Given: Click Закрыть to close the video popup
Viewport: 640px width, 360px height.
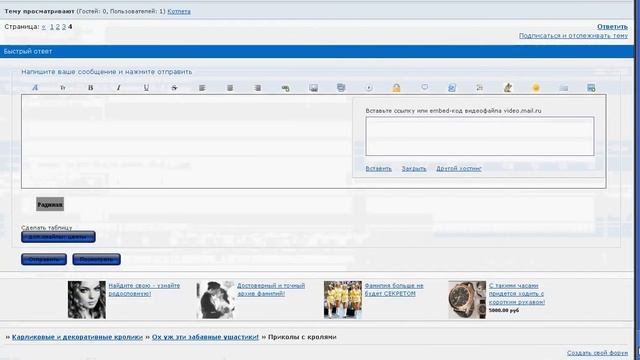Looking at the screenshot, I should click(414, 169).
